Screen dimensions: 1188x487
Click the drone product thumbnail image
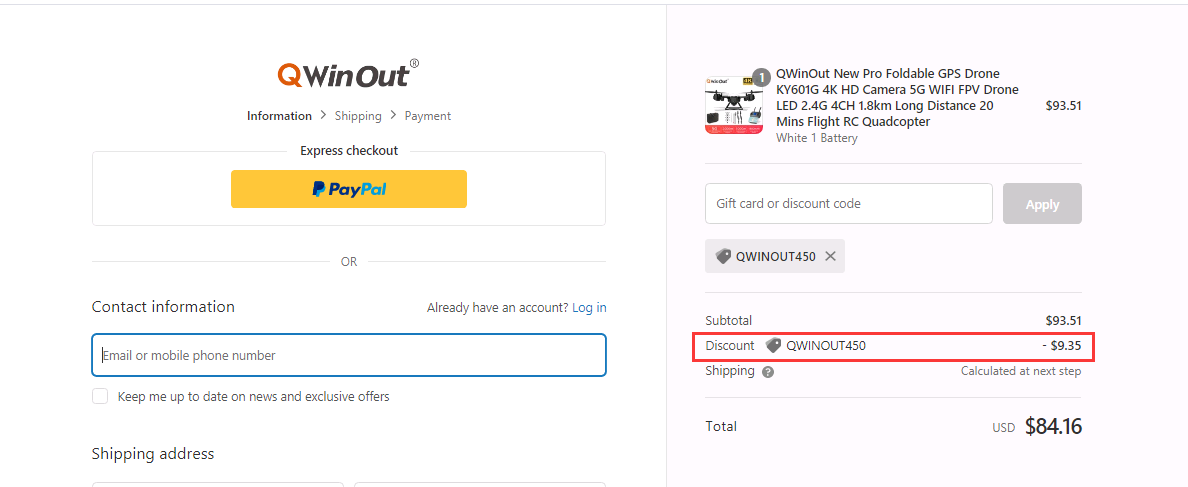pyautogui.click(x=733, y=104)
